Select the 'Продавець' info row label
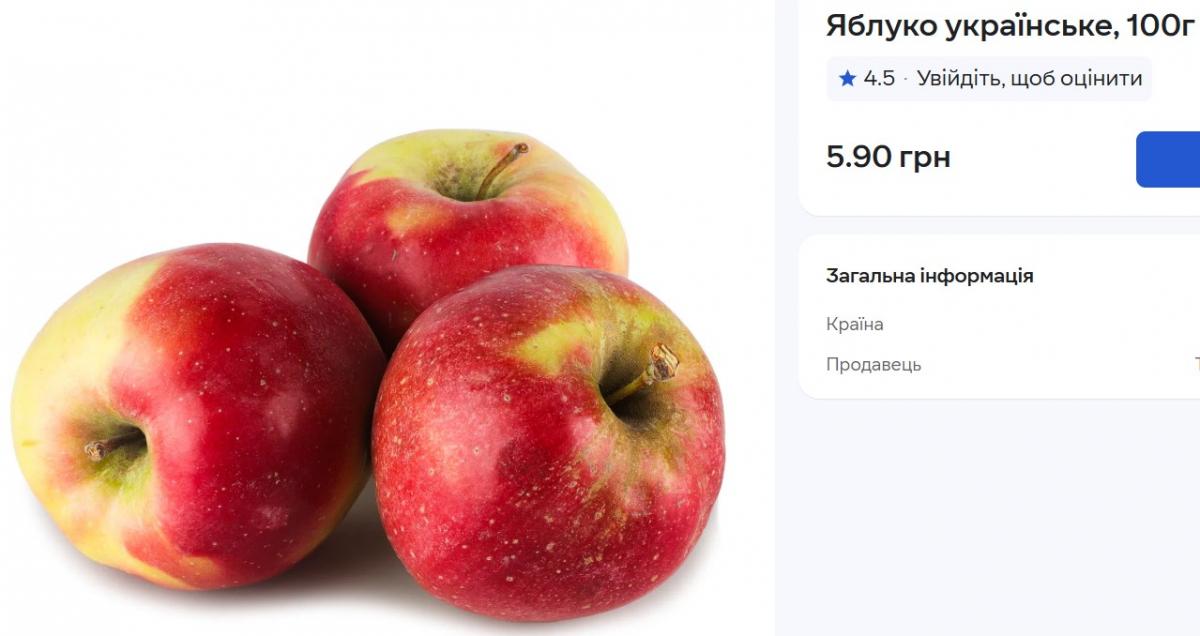This screenshot has height=636, width=1200. 873,364
